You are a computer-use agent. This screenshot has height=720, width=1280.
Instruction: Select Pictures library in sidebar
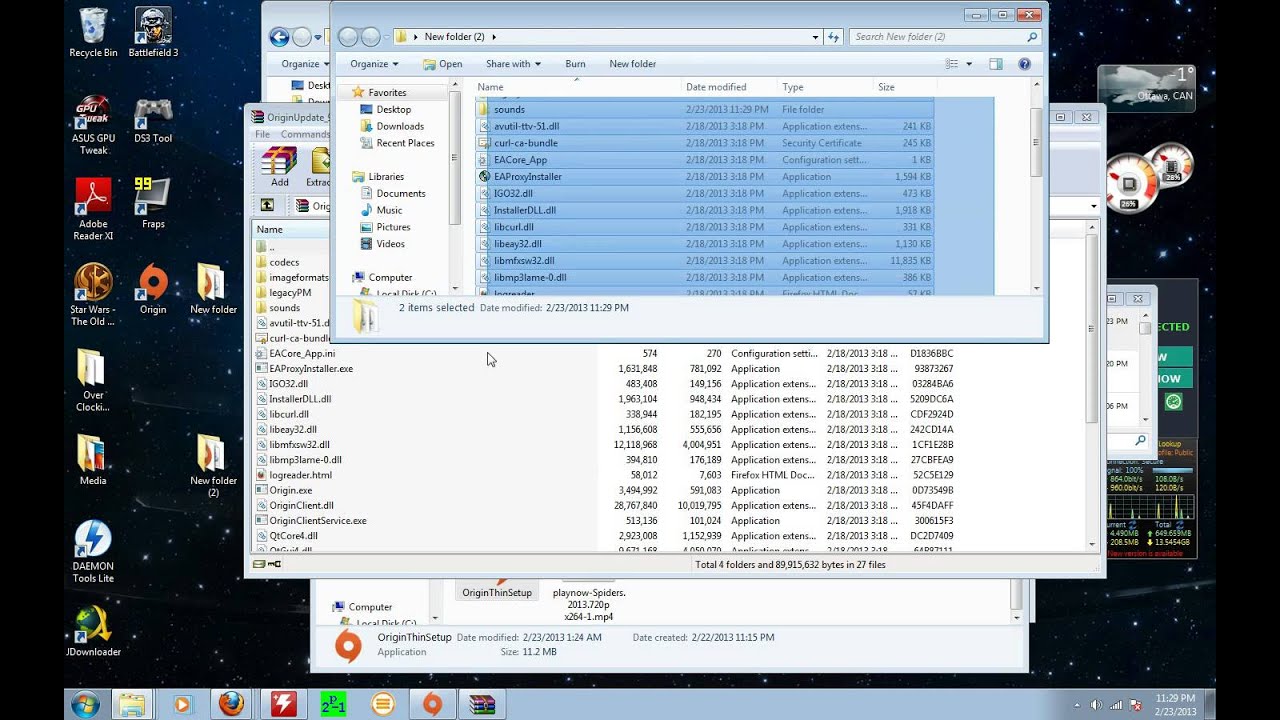[x=393, y=227]
